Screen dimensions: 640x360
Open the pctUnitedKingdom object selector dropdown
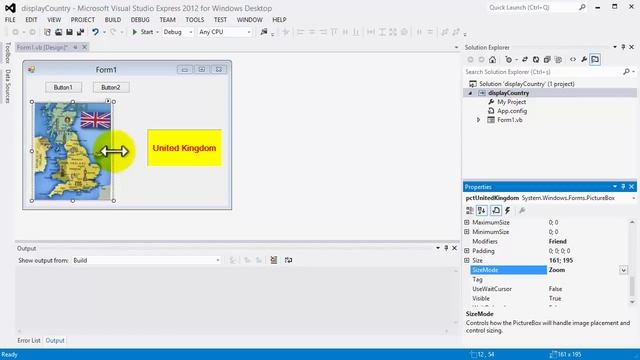coord(633,198)
